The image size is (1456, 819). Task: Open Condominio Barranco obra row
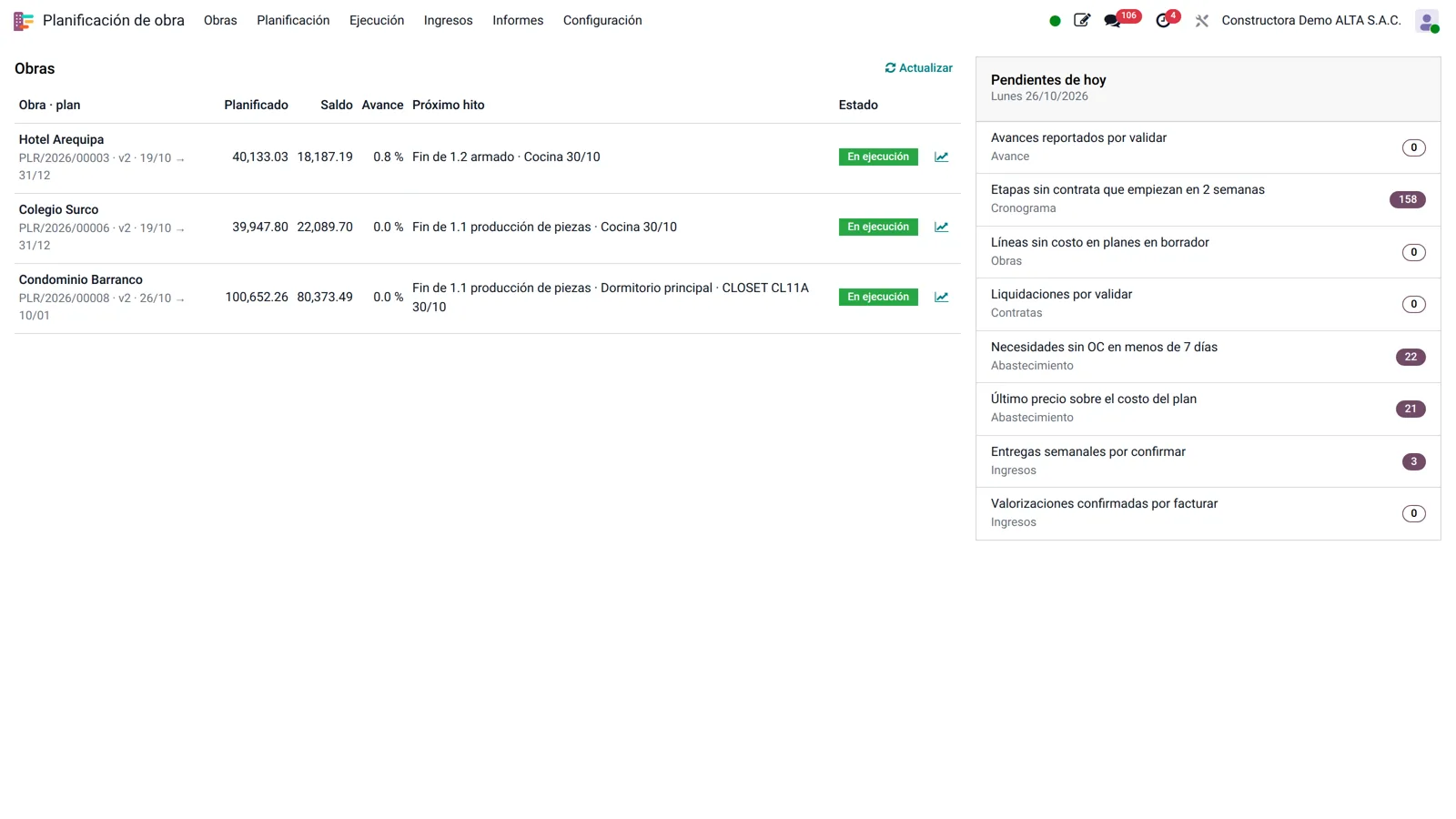pyautogui.click(x=488, y=298)
